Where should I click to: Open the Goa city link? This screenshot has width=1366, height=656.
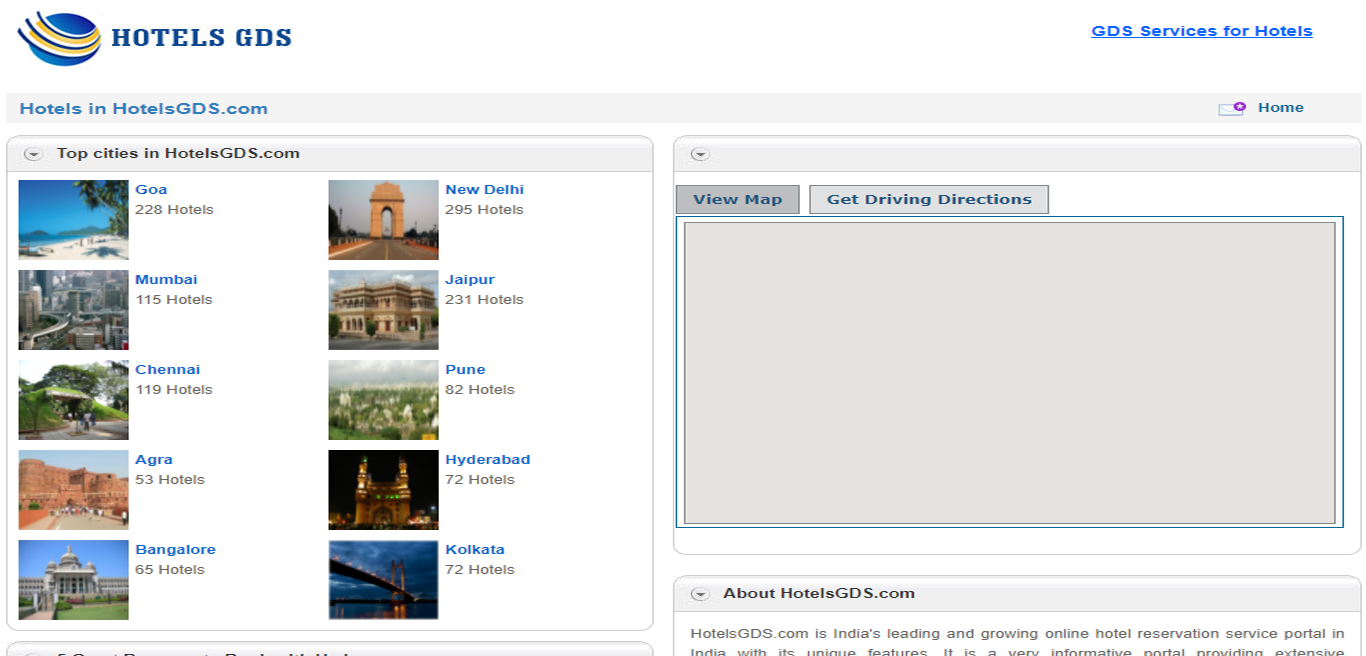(x=151, y=190)
